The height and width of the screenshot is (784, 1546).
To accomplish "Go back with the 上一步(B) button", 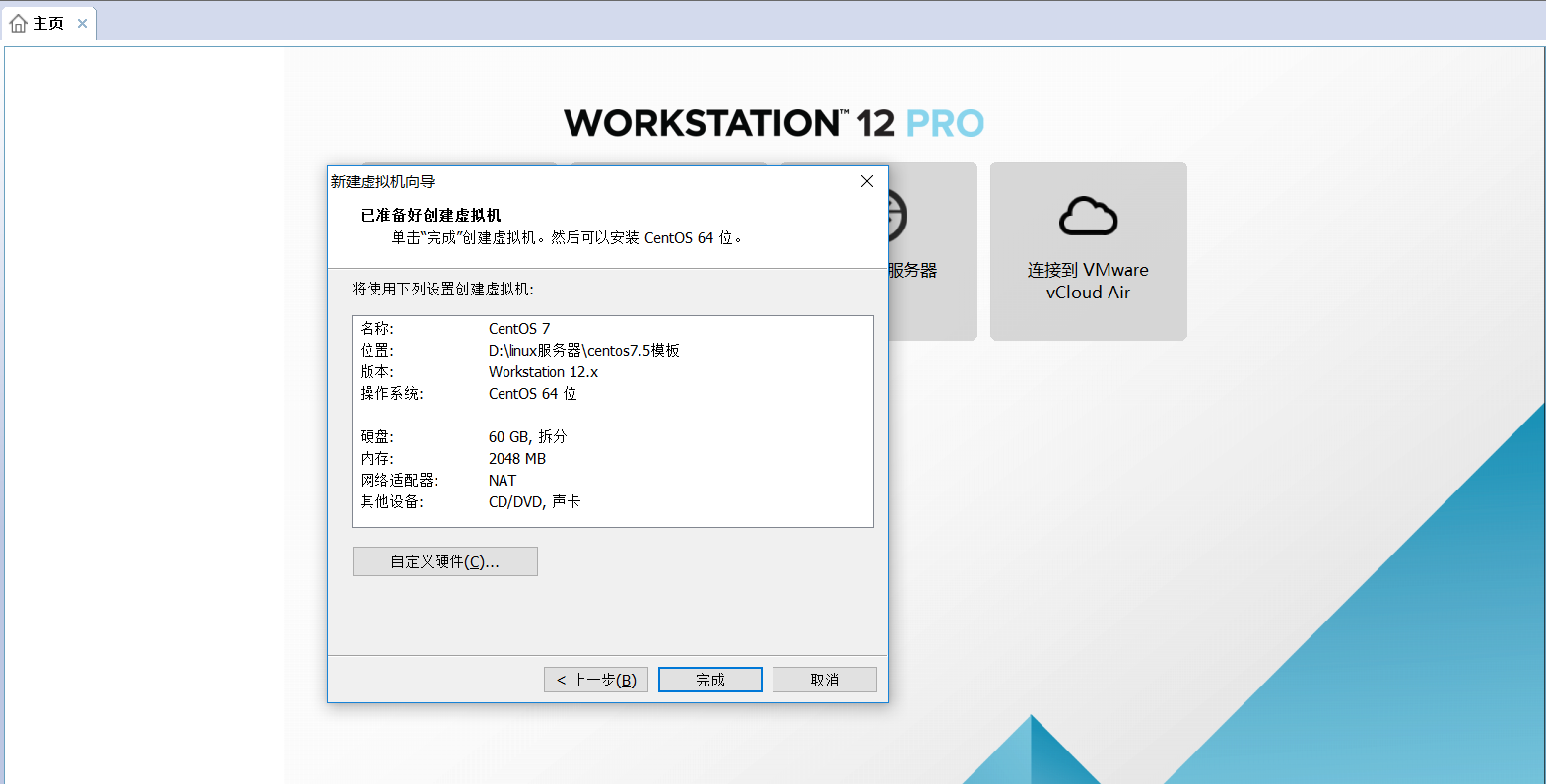I will pos(595,680).
